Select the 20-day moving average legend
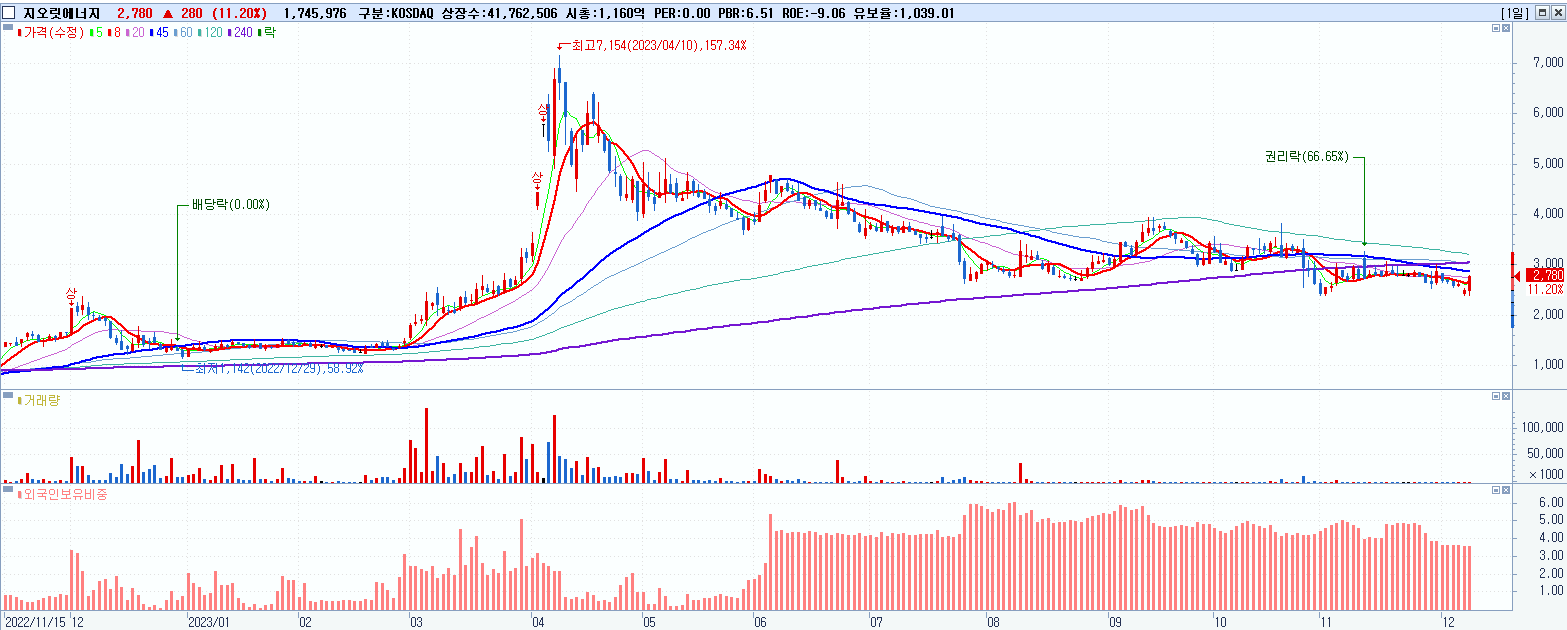 (x=134, y=33)
